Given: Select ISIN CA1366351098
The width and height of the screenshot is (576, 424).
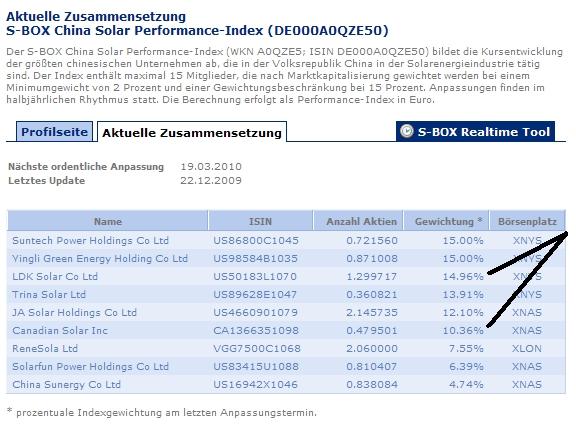Looking at the screenshot, I should (x=256, y=330).
